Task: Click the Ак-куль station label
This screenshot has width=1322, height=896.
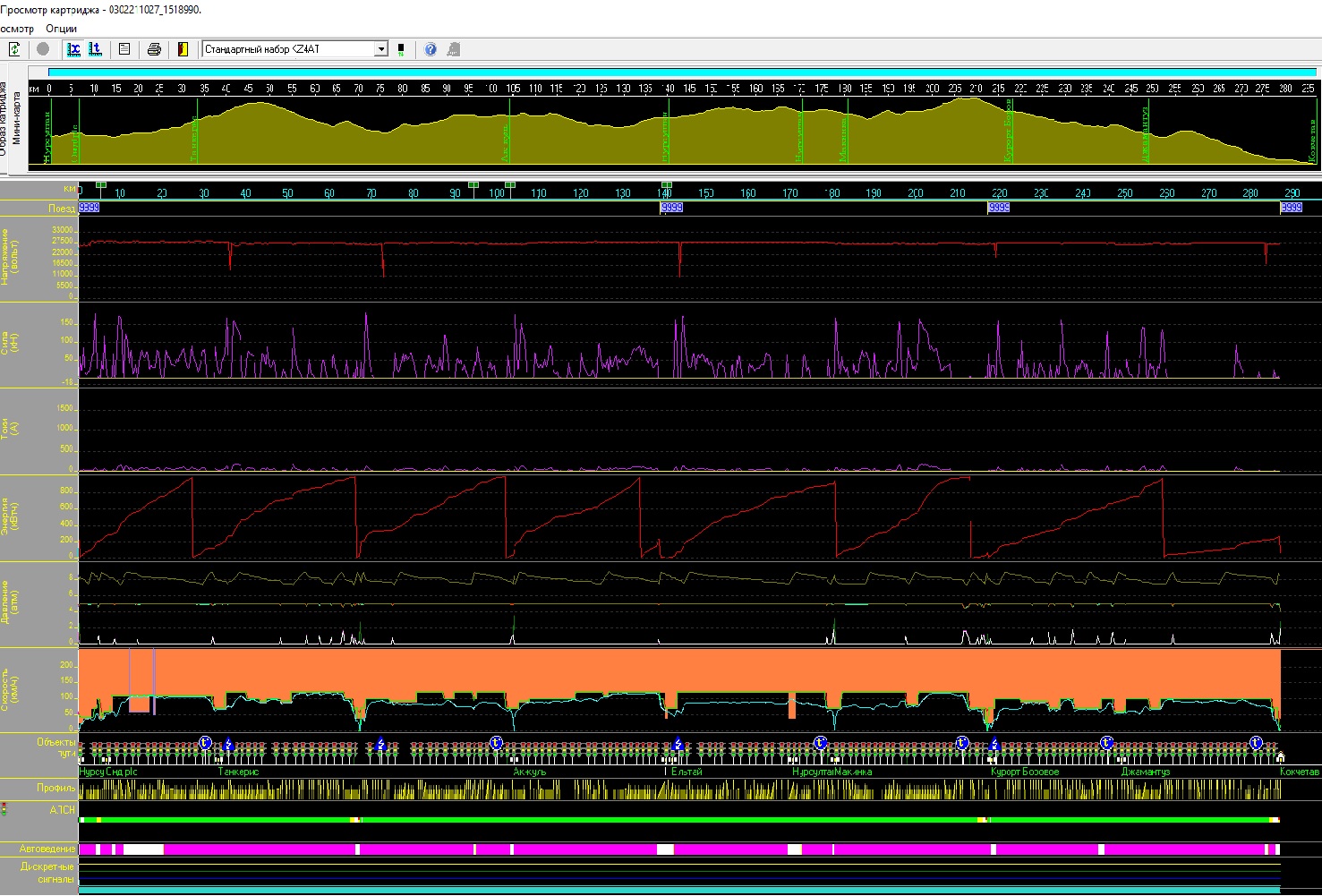Action: [x=530, y=772]
